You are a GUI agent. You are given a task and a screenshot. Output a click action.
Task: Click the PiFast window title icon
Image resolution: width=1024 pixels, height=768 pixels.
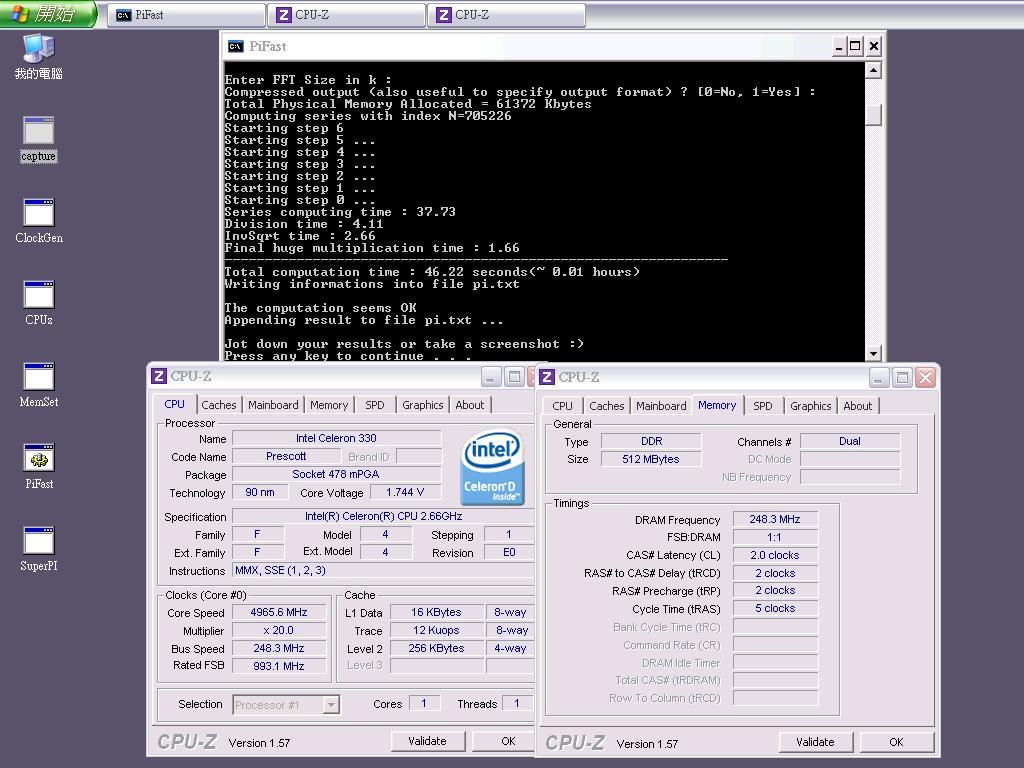click(235, 46)
